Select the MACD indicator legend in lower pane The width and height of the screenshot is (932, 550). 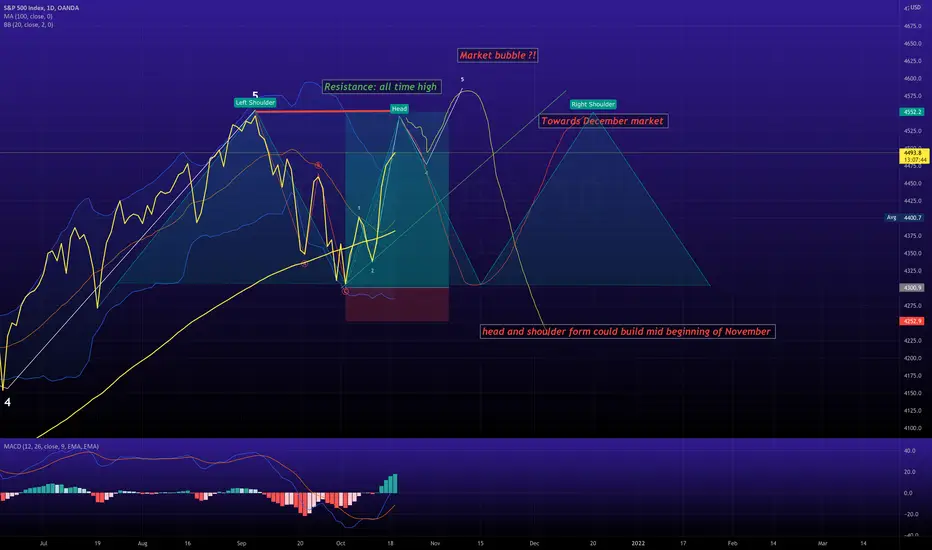(x=51, y=447)
